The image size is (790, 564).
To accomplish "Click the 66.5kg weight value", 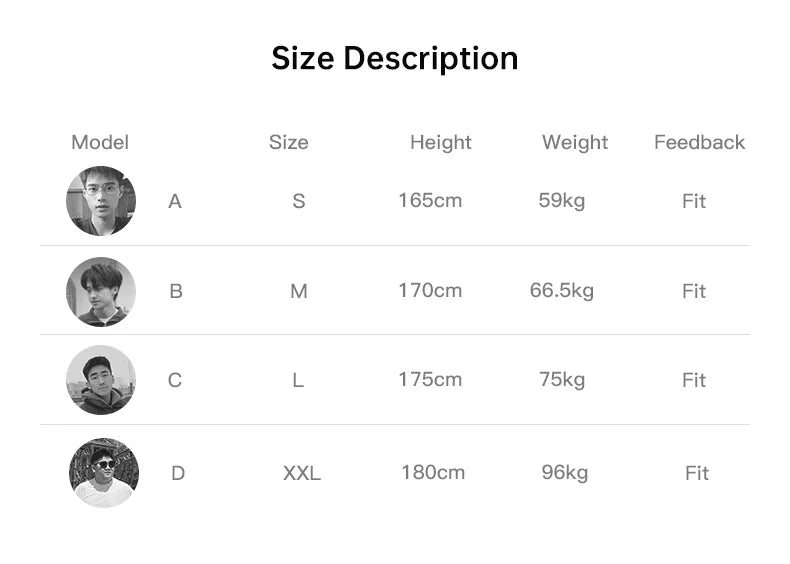I will pyautogui.click(x=562, y=290).
